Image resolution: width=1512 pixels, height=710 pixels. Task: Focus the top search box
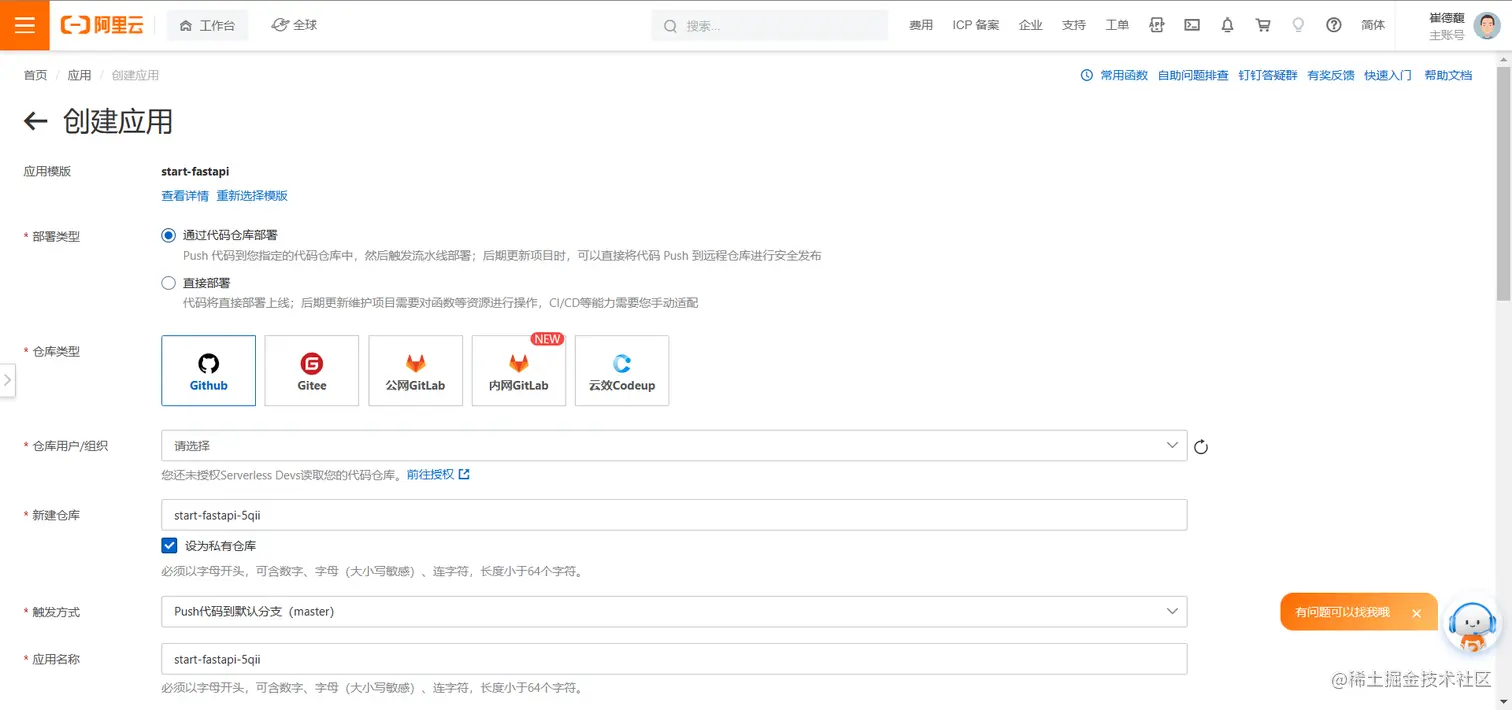click(x=770, y=25)
